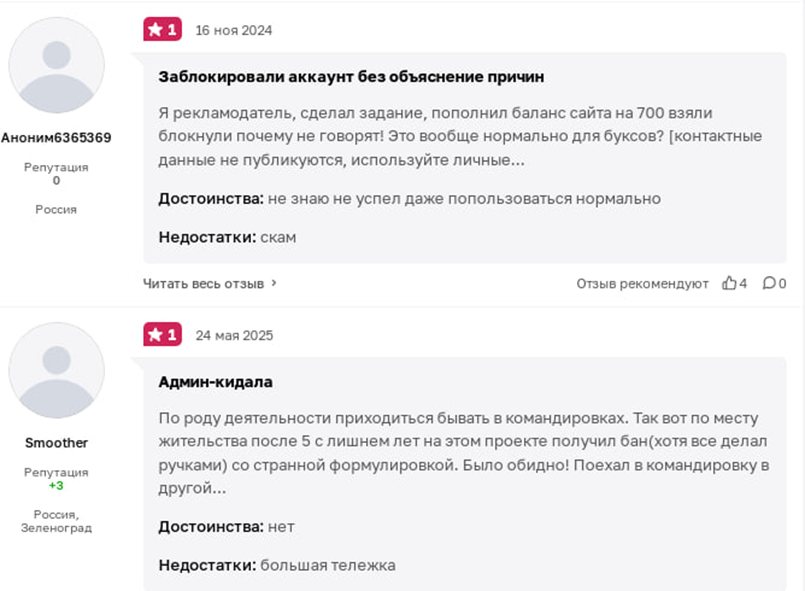Open the avatar of user Аноним6365369
Image resolution: width=805 pixels, height=591 pixels.
click(57, 65)
